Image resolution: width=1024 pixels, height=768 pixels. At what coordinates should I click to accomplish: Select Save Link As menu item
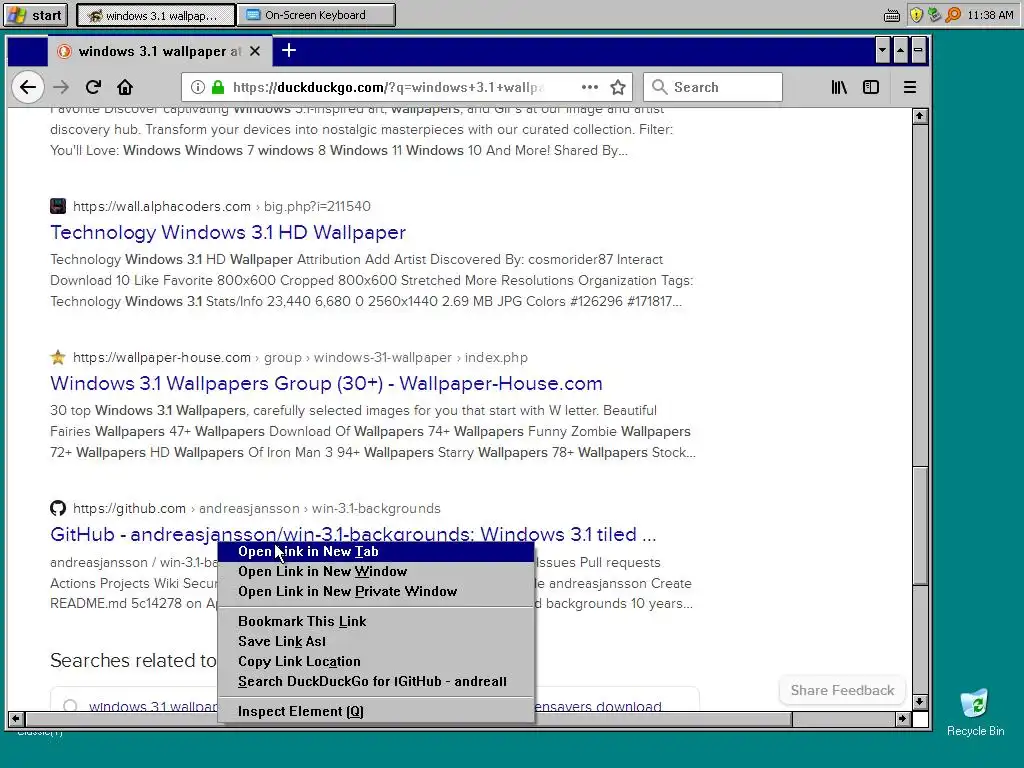click(376, 642)
